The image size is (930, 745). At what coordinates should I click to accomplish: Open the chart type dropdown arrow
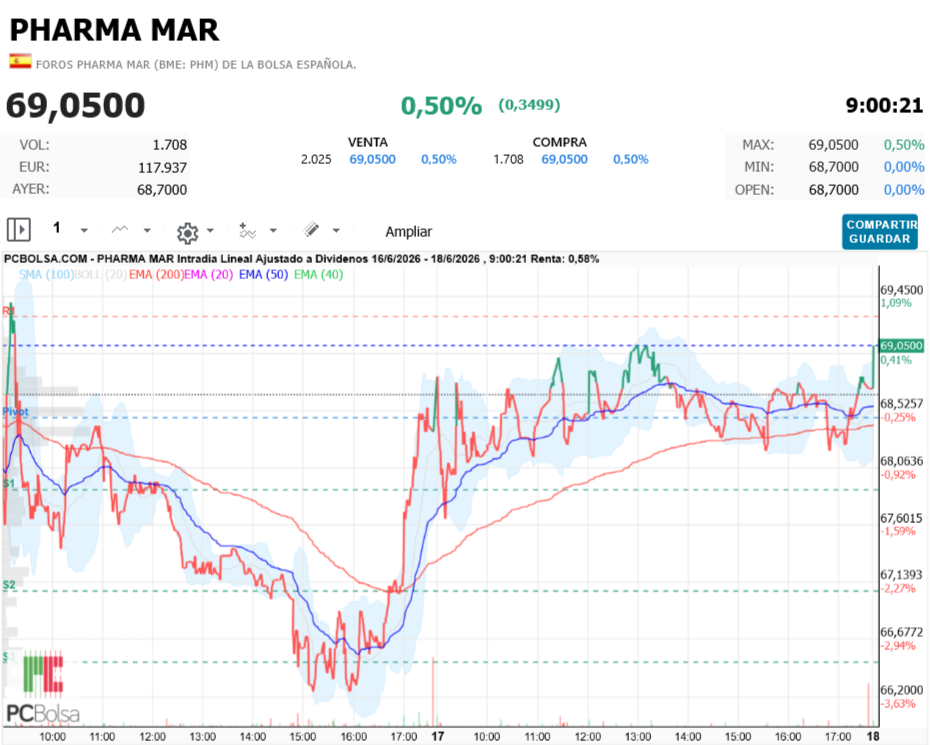pyautogui.click(x=147, y=230)
